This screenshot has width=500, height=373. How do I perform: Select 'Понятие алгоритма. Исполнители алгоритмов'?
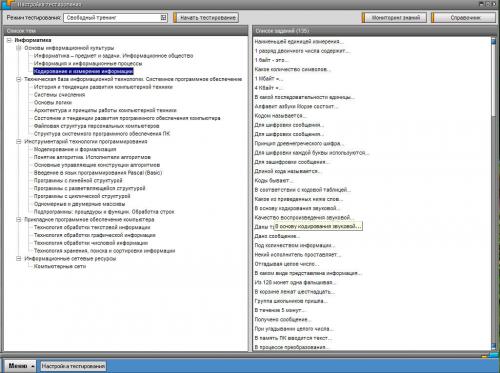pos(92,157)
